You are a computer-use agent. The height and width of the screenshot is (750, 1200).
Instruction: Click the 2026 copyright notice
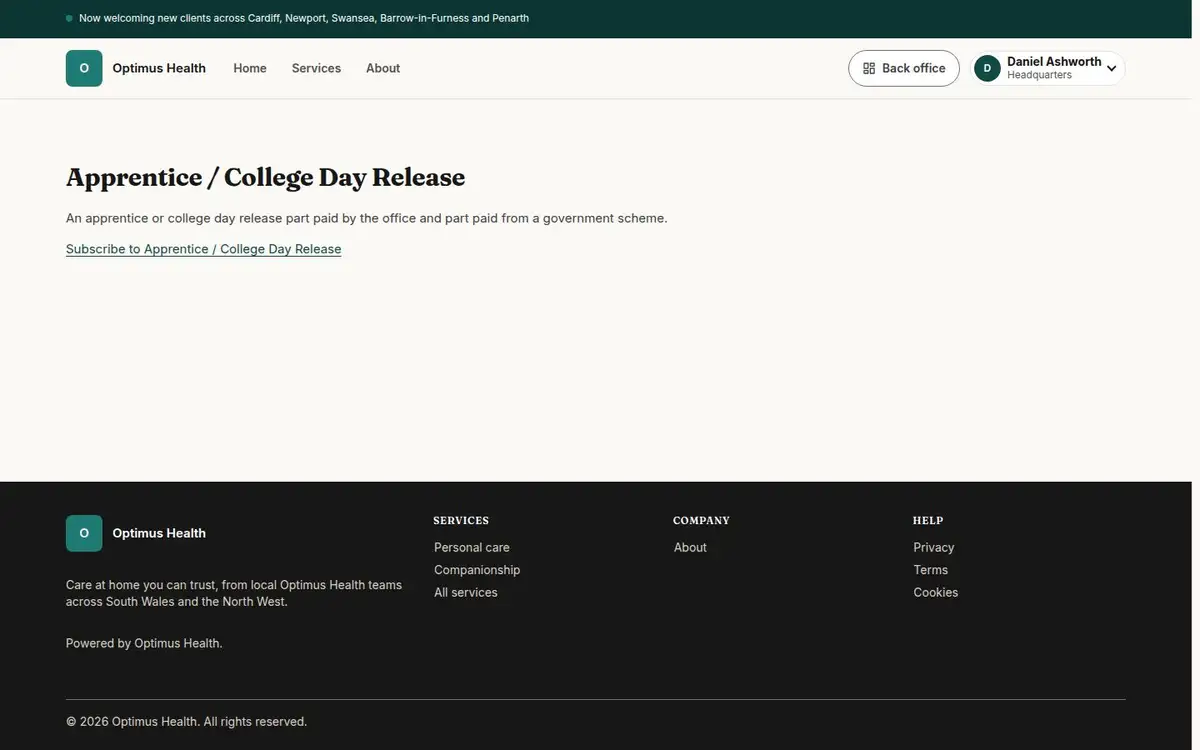click(186, 721)
